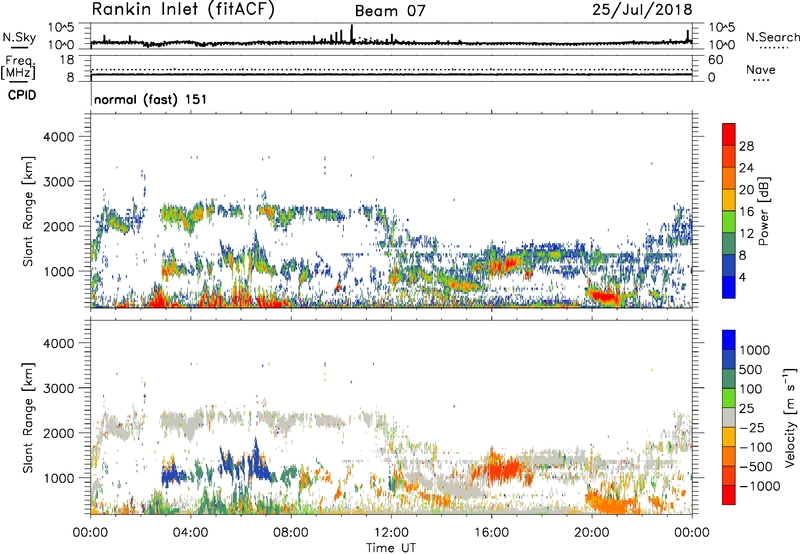Image resolution: width=800 pixels, height=554 pixels.
Task: Click the '04:00' time axis tick
Action: (x=190, y=533)
